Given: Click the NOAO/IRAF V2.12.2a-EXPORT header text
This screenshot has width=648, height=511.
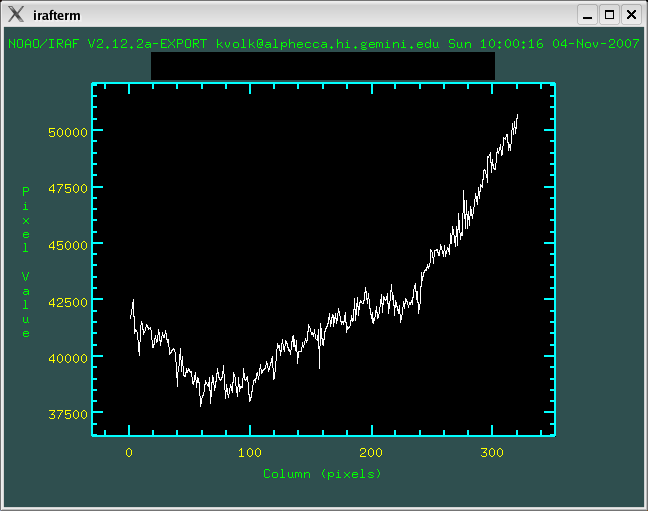Looking at the screenshot, I should click(x=107, y=44).
